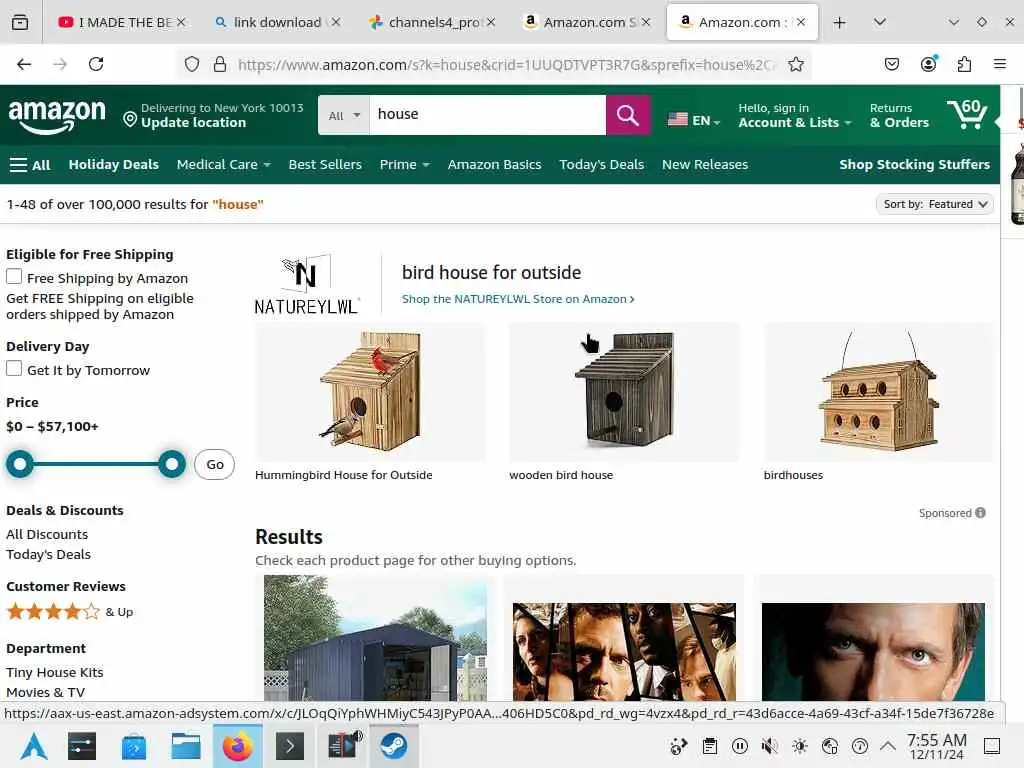The width and height of the screenshot is (1024, 768).
Task: Click the muted volume tray icon
Action: point(769,746)
